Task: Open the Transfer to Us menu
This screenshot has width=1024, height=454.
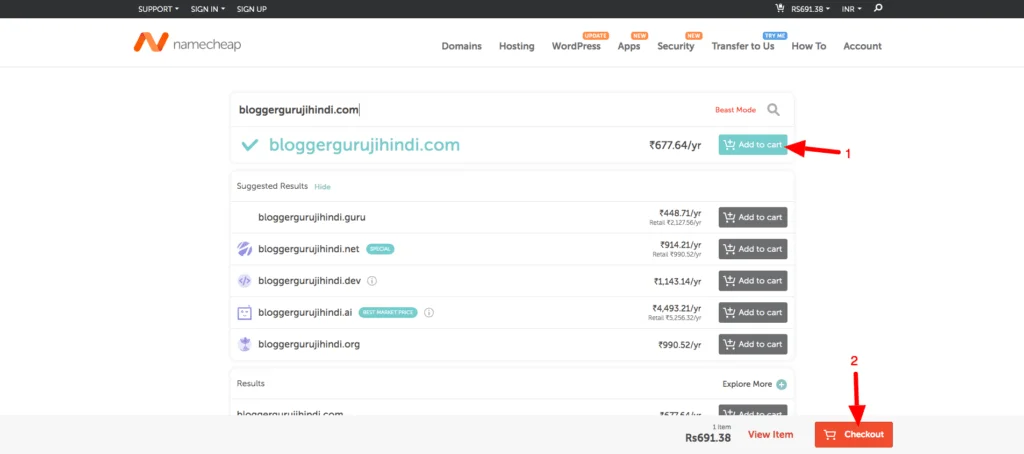Action: point(743,46)
